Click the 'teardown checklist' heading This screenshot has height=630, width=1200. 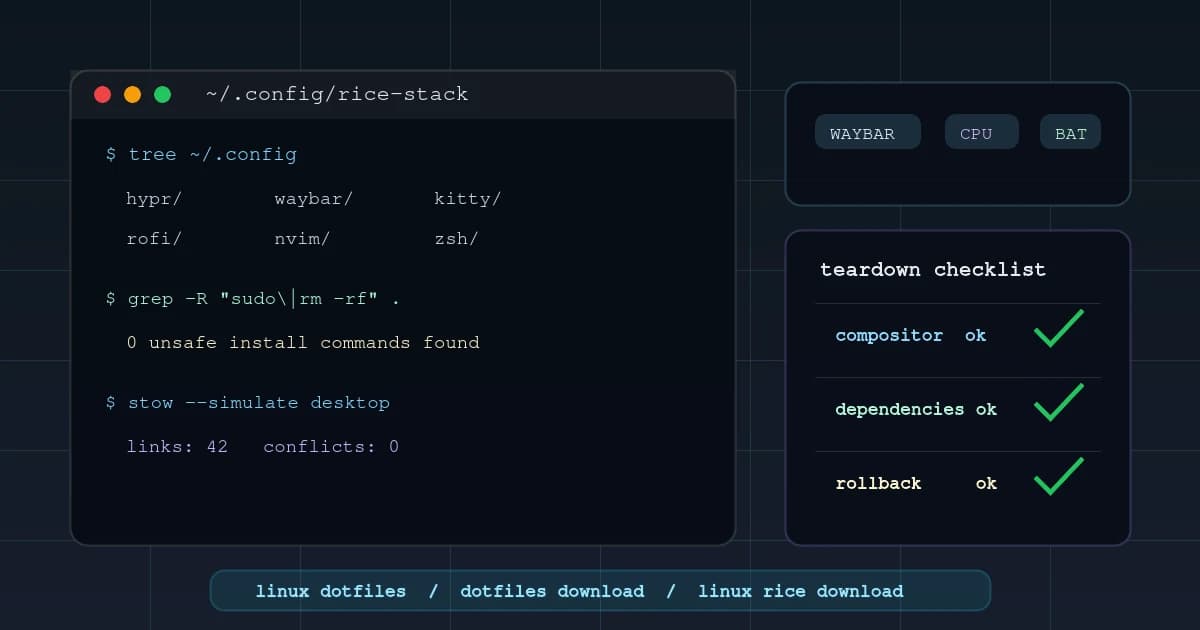[x=933, y=270]
